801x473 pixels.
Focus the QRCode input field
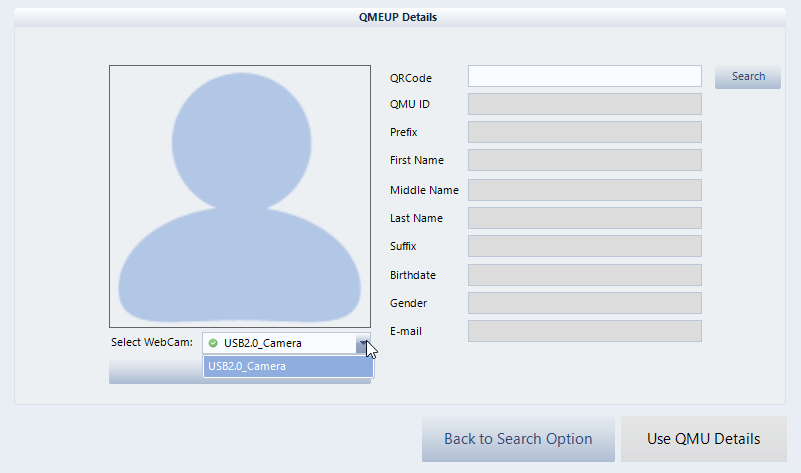coord(584,77)
